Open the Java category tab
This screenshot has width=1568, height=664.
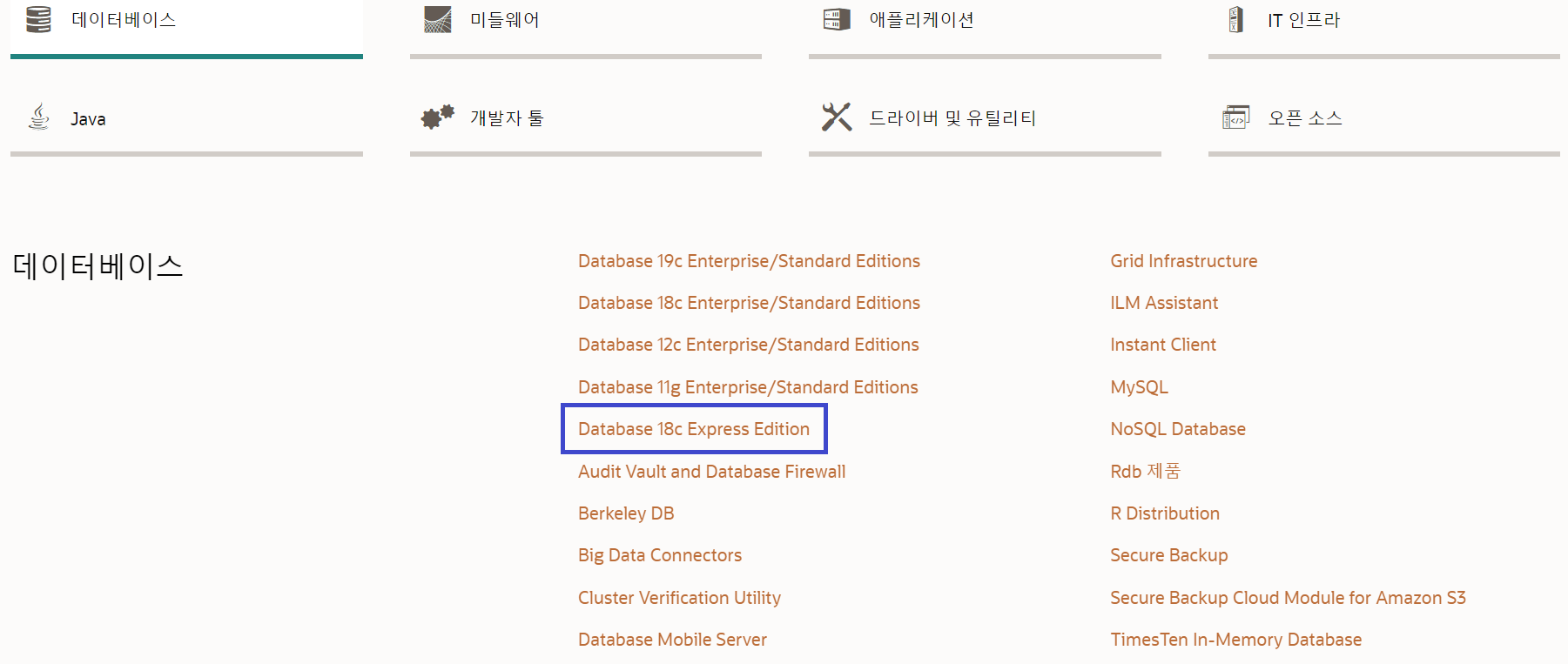(186, 119)
